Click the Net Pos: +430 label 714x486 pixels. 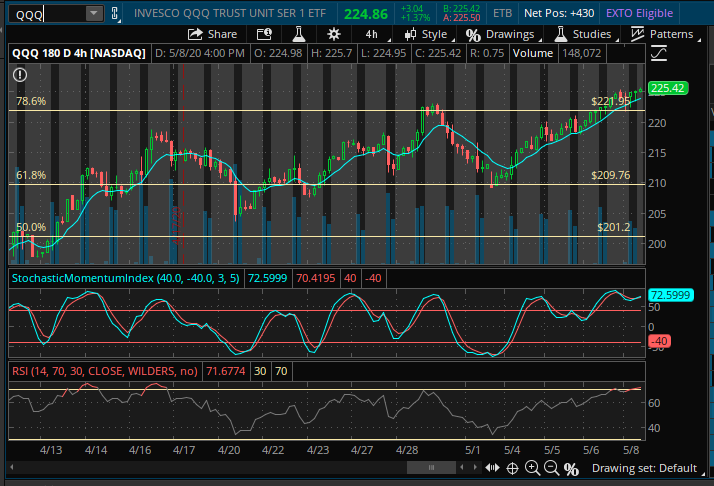(x=559, y=13)
